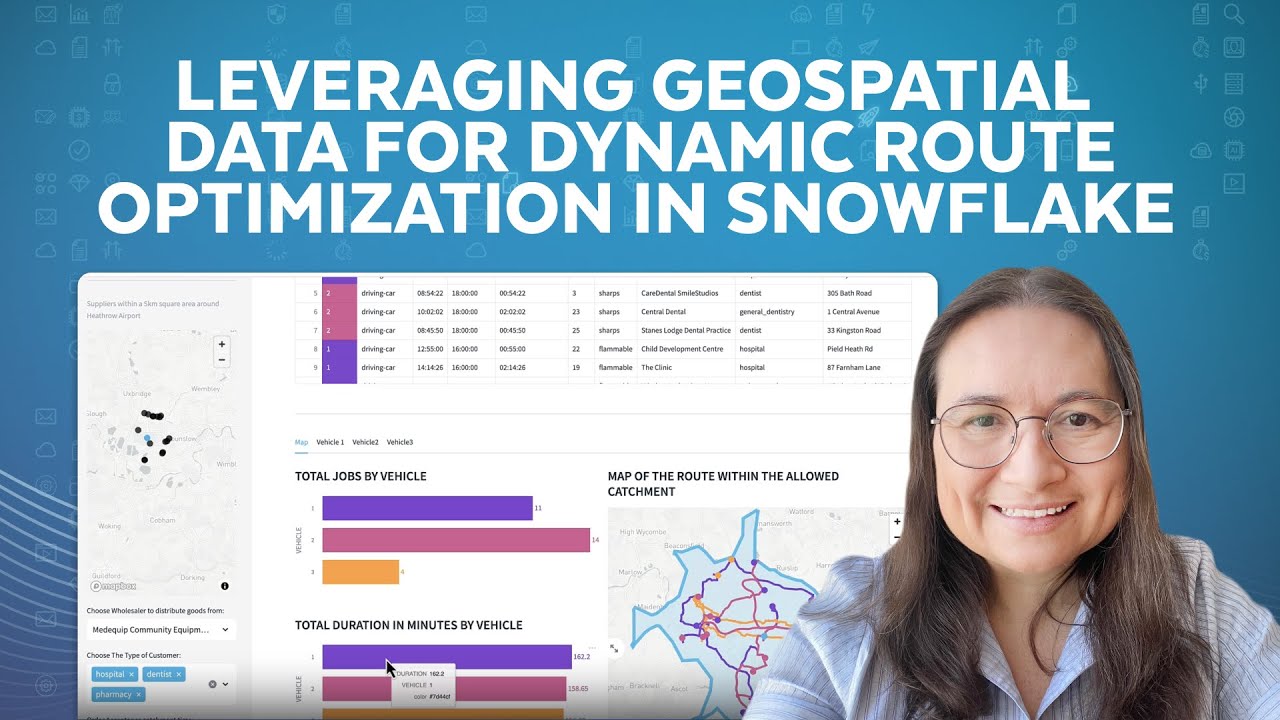Click the purple vehicle 1 jobs bar

click(427, 508)
